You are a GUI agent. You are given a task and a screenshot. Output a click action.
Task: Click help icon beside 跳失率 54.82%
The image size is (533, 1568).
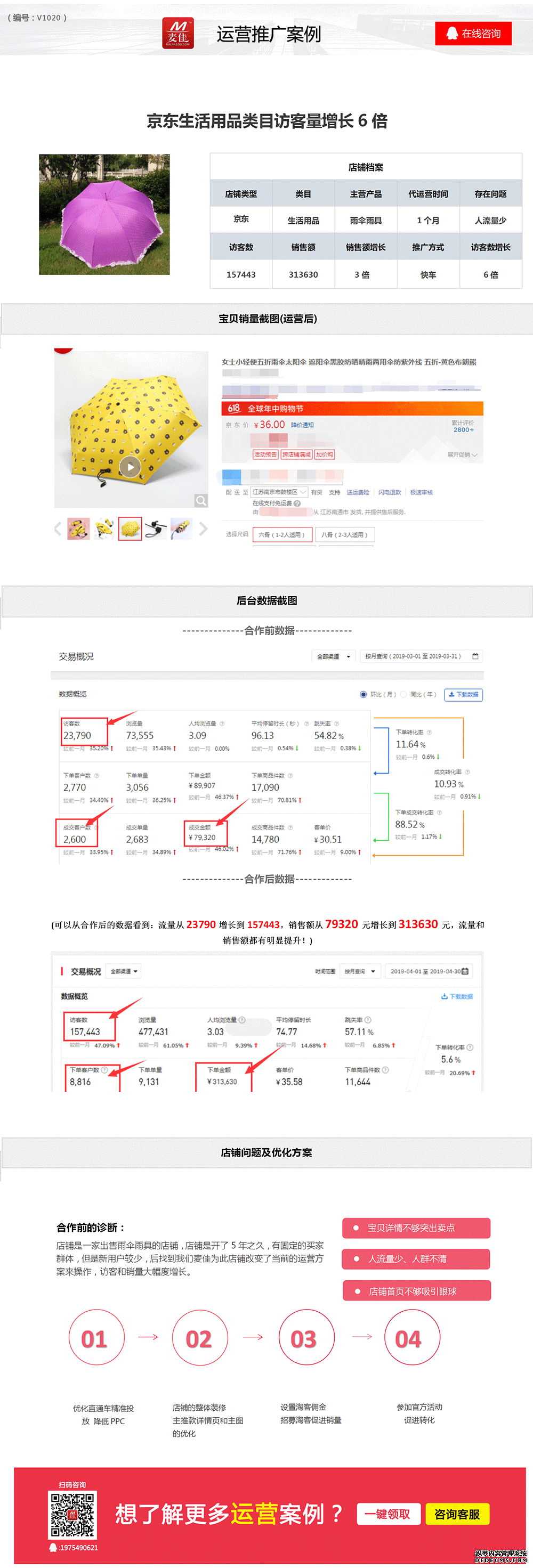[336, 724]
